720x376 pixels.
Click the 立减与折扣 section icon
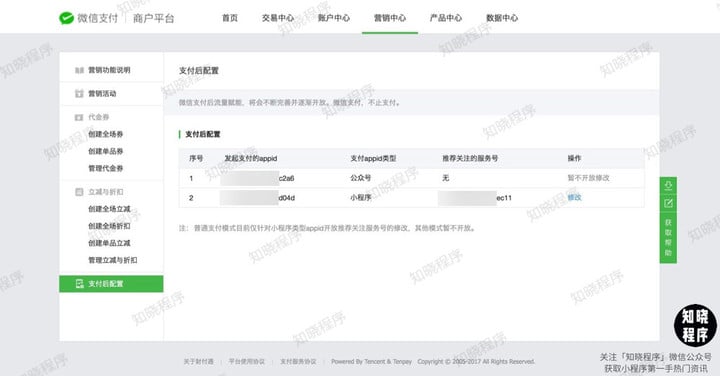pos(79,192)
